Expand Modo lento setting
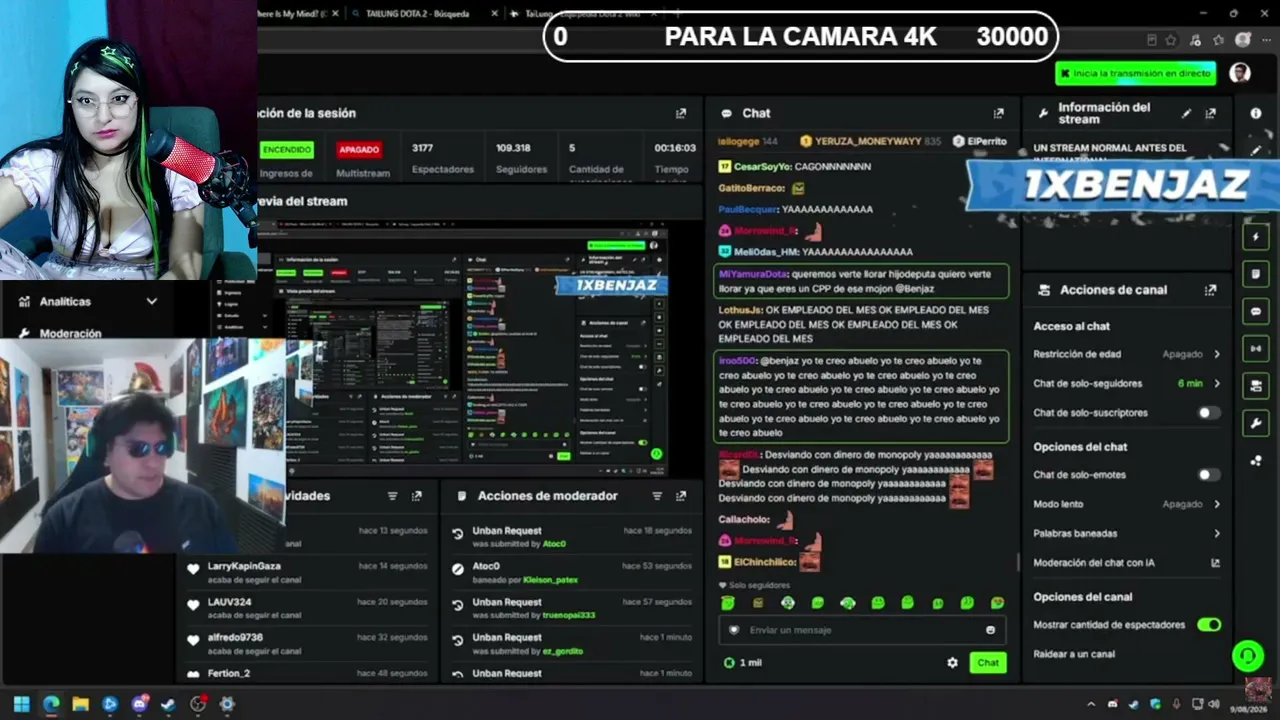 (1217, 504)
